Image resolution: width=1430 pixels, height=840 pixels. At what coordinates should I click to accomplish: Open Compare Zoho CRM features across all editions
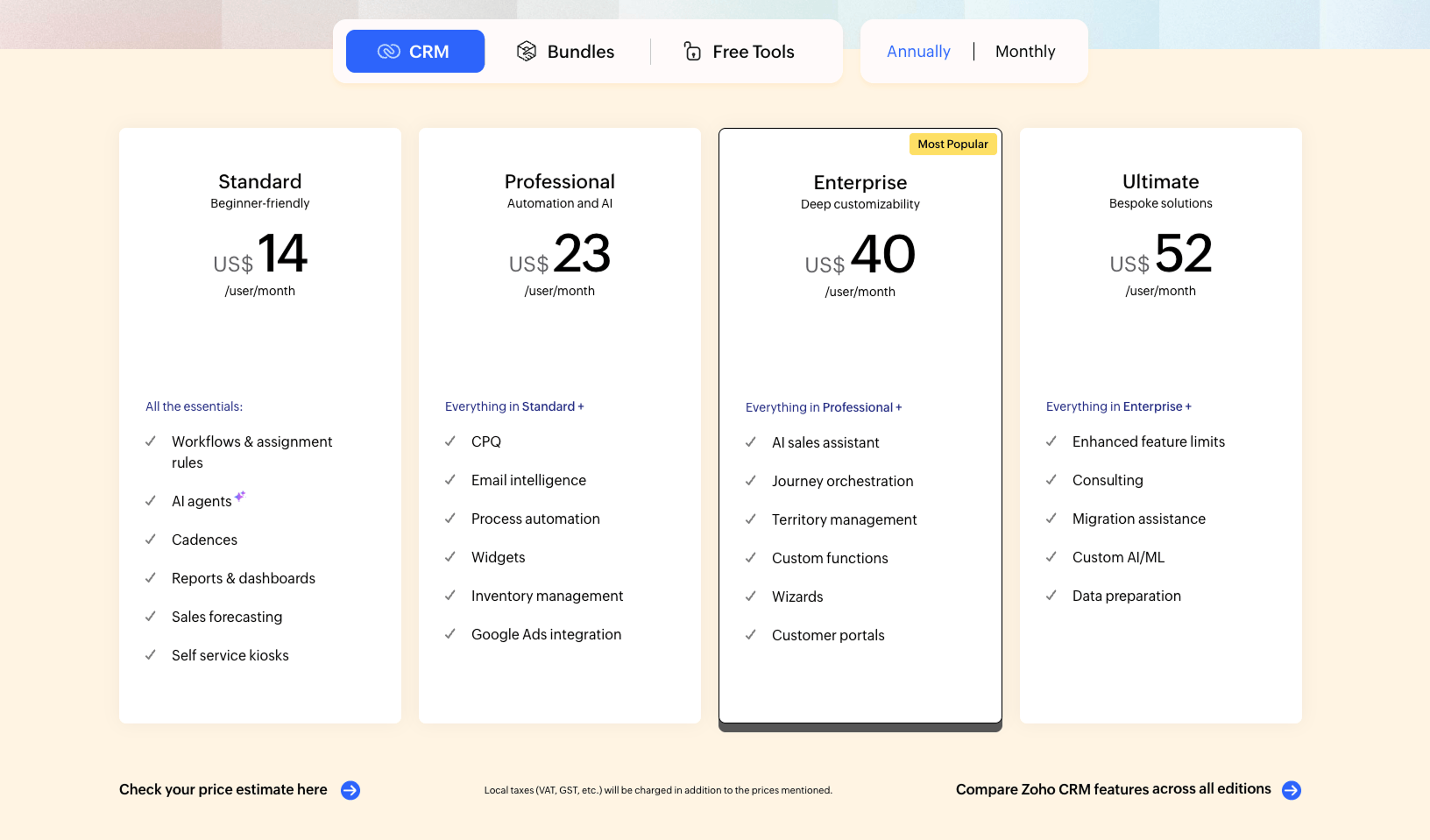tap(1114, 789)
